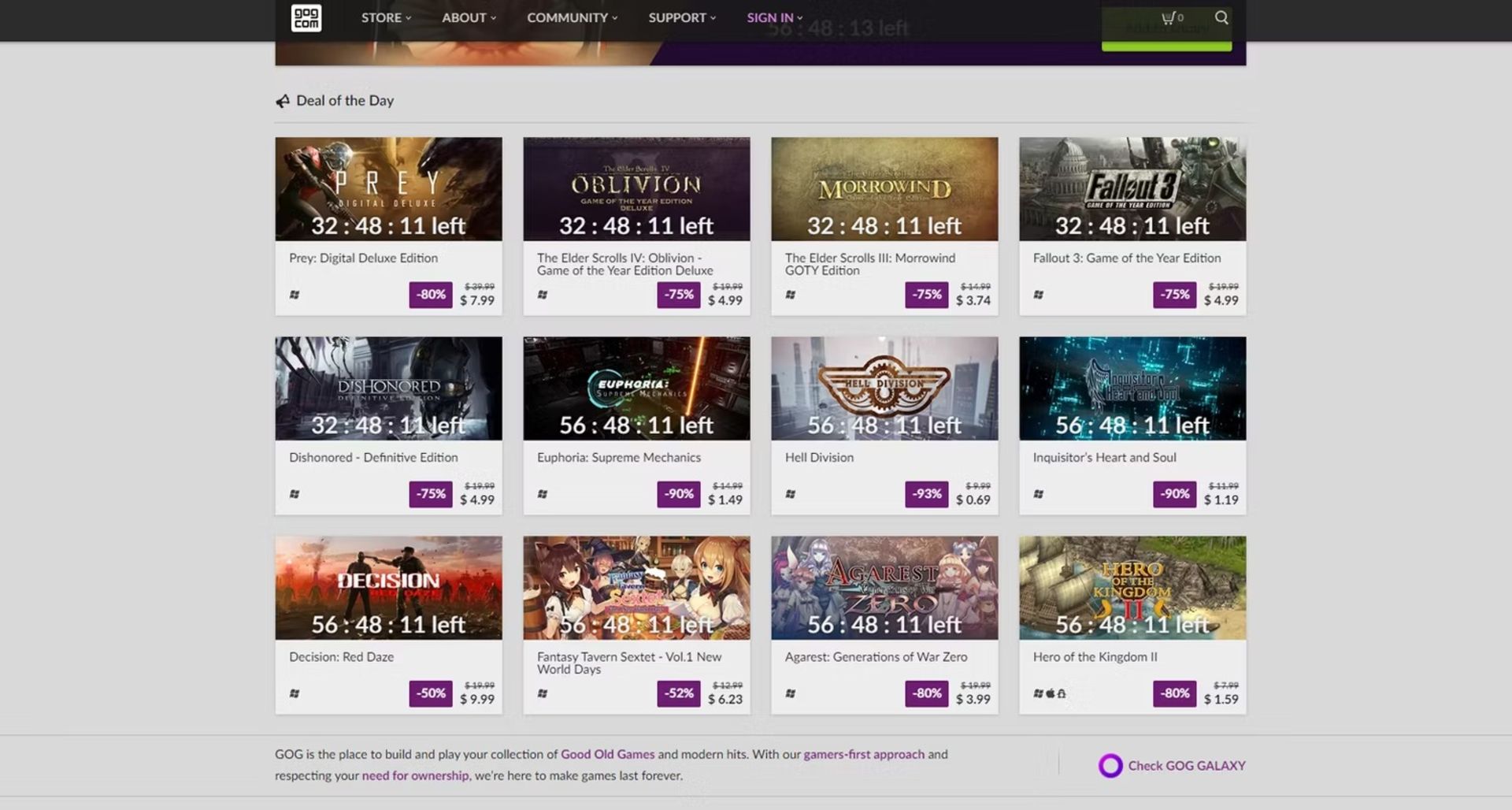Screen dimensions: 1512x810
Task: Click the title 'Agarest: Generations of War Zero'
Action: pyautogui.click(x=876, y=657)
